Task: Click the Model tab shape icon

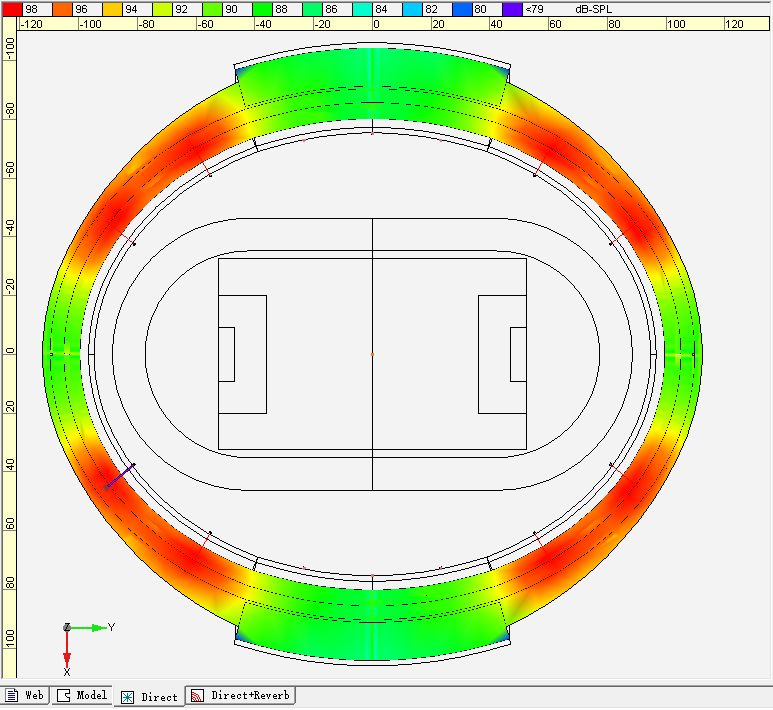Action: pos(65,695)
